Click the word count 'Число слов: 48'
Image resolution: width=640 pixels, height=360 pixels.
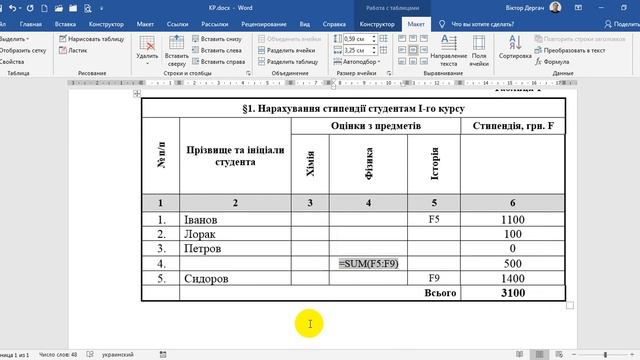pyautogui.click(x=58, y=355)
